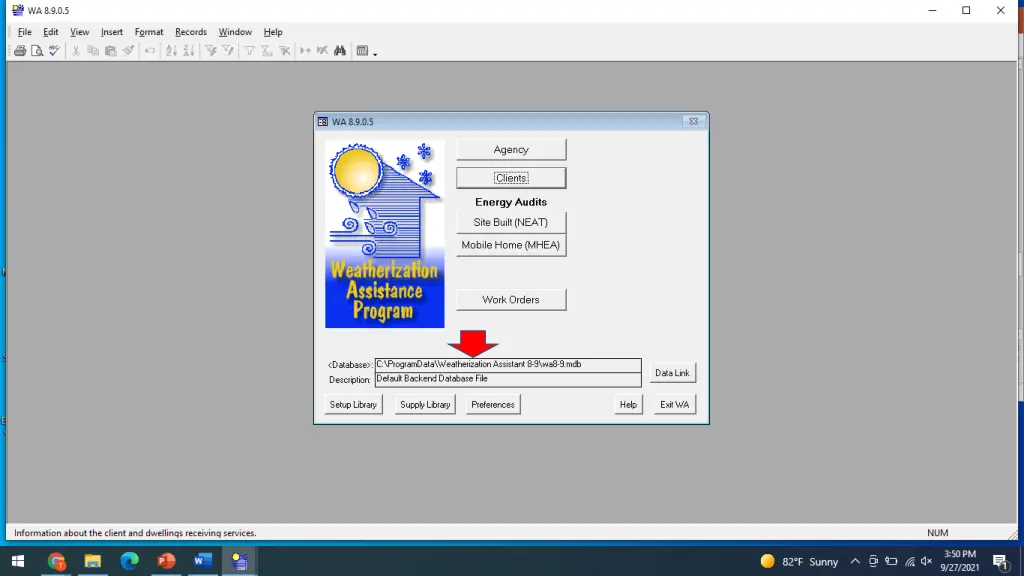
Task: Open the File menu
Action: point(25,31)
